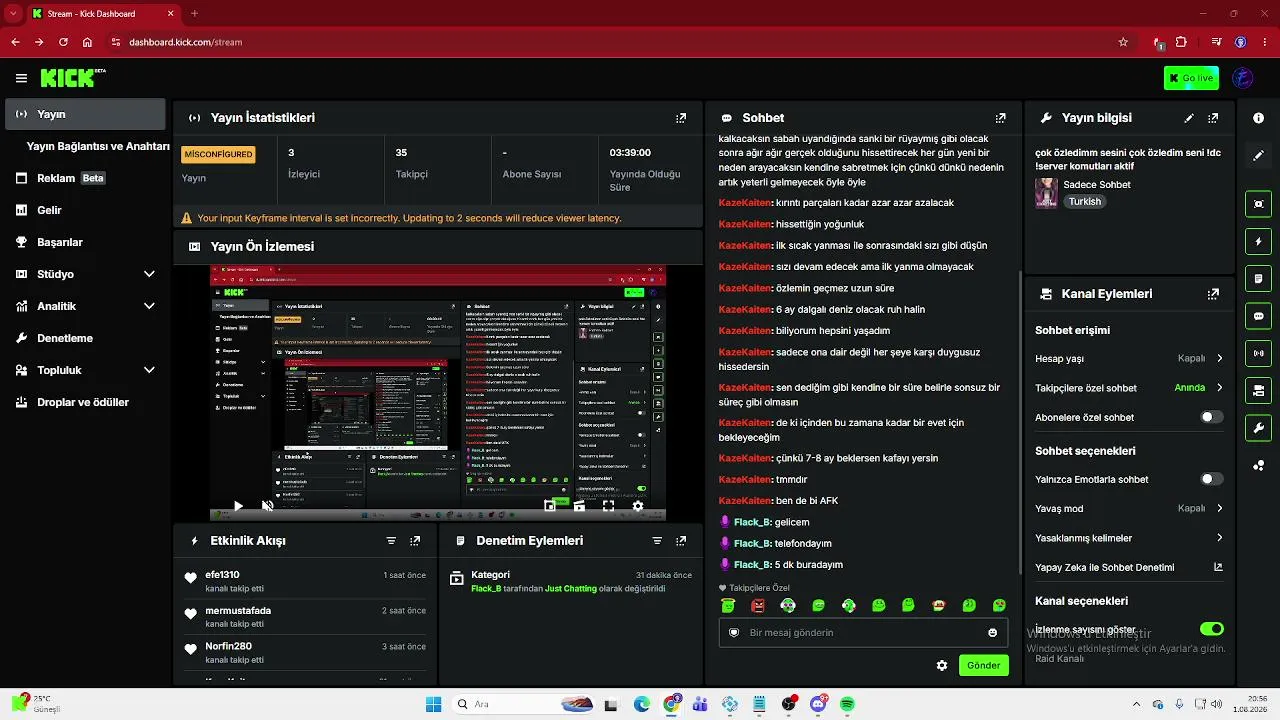The width and height of the screenshot is (1280, 720).
Task: Unmute the stream preview audio
Action: pyautogui.click(x=267, y=506)
